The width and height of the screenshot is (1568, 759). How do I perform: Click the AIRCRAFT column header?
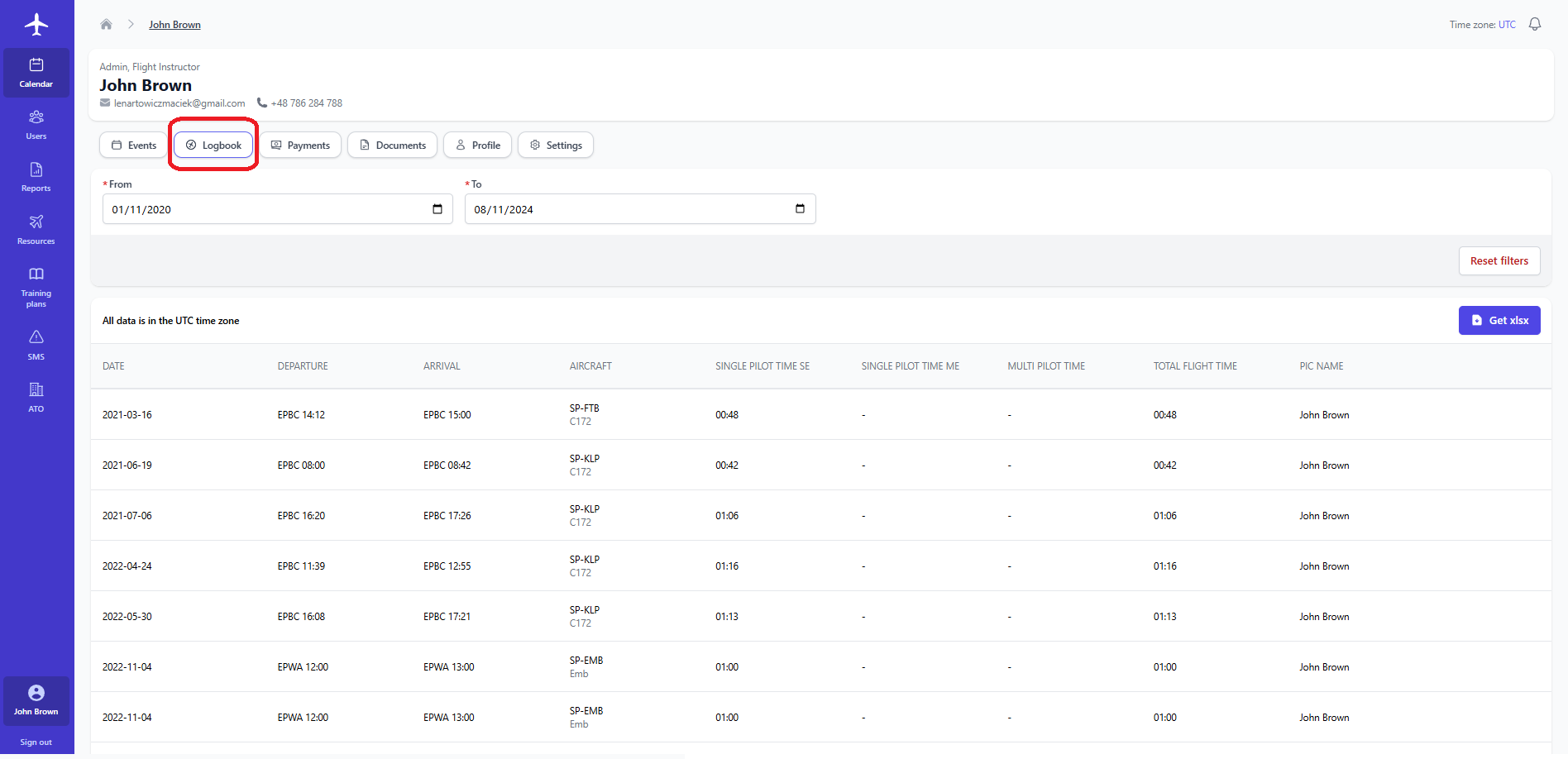click(590, 366)
